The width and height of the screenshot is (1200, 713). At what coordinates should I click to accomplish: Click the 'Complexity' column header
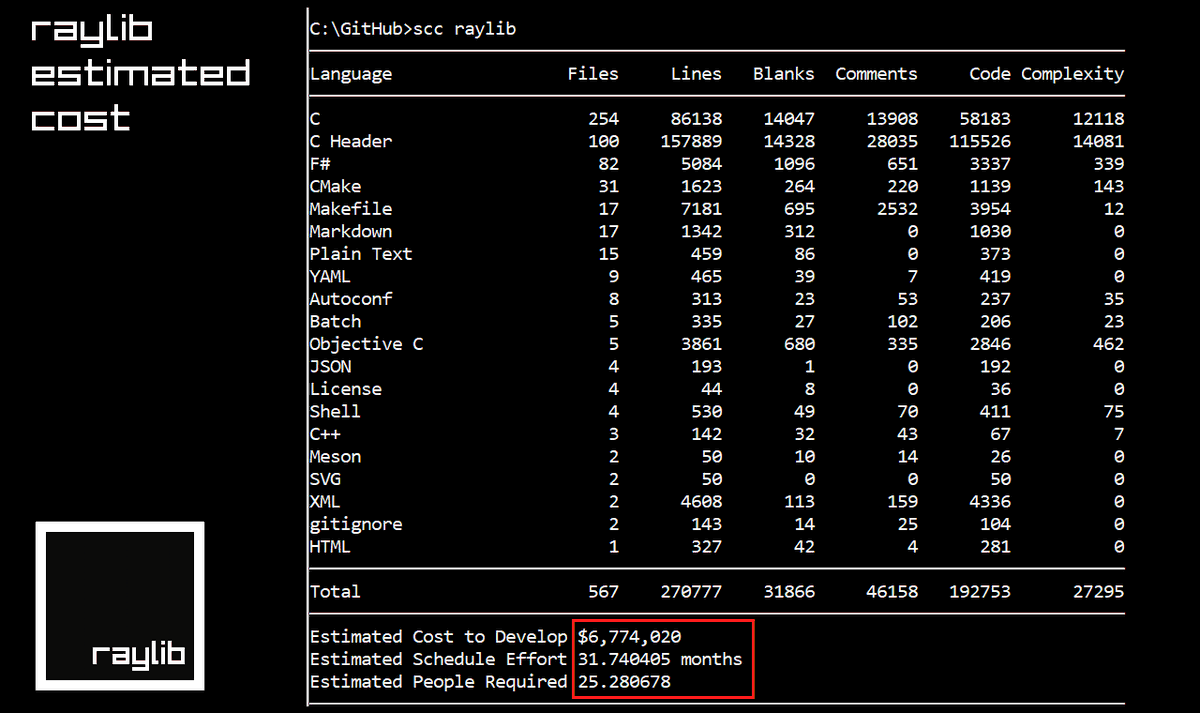pos(1073,74)
